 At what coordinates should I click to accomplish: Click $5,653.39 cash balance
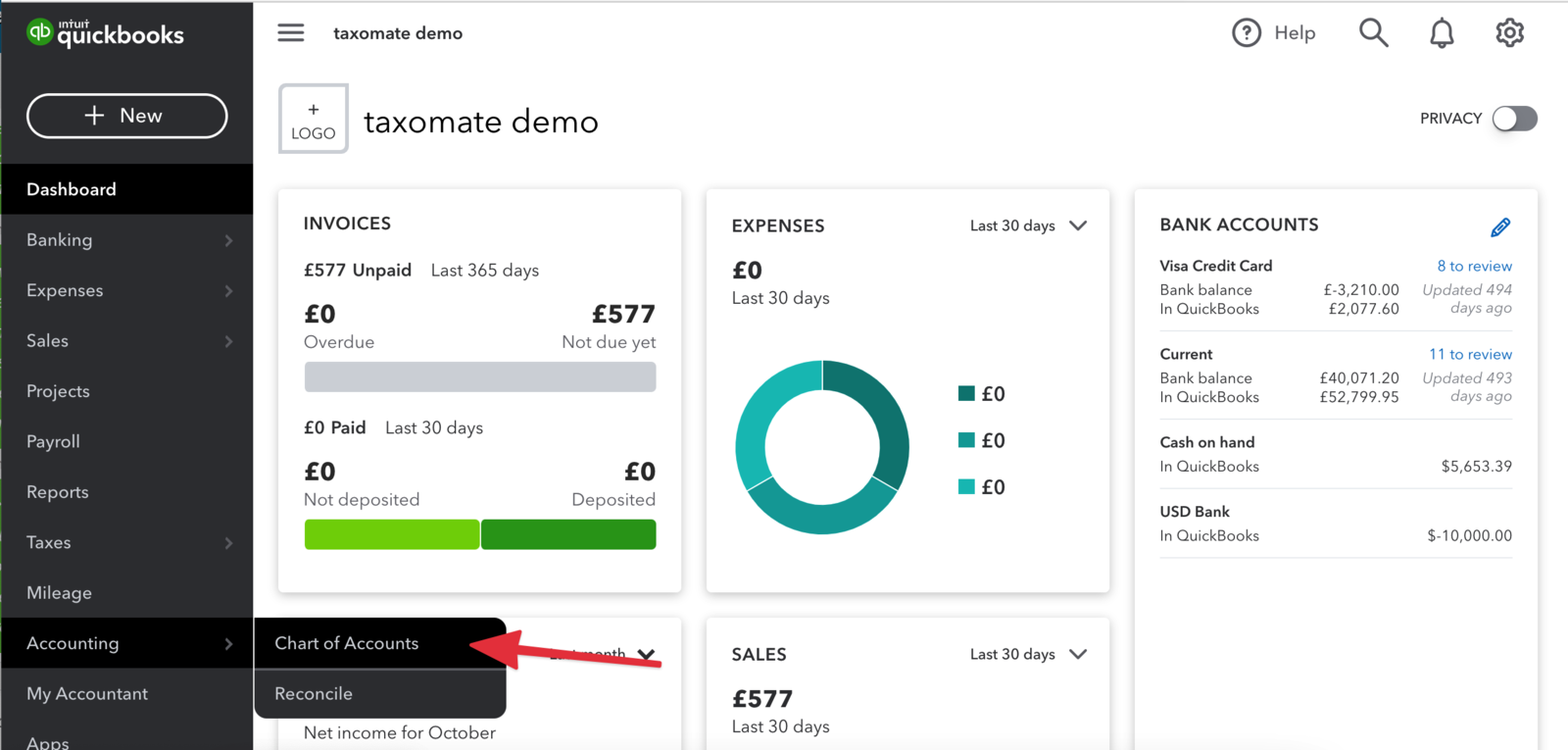pyautogui.click(x=1476, y=467)
